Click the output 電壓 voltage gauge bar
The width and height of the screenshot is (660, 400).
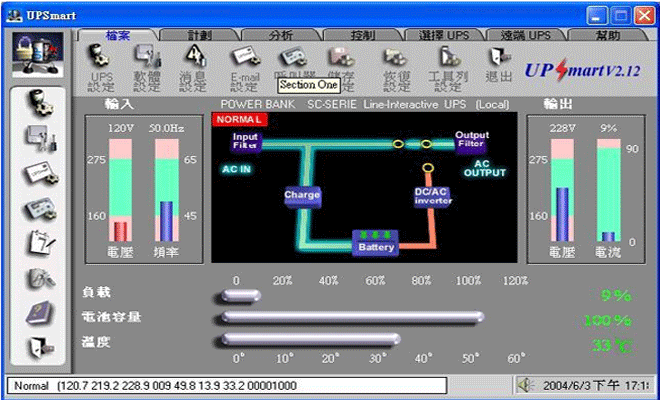pyautogui.click(x=562, y=190)
